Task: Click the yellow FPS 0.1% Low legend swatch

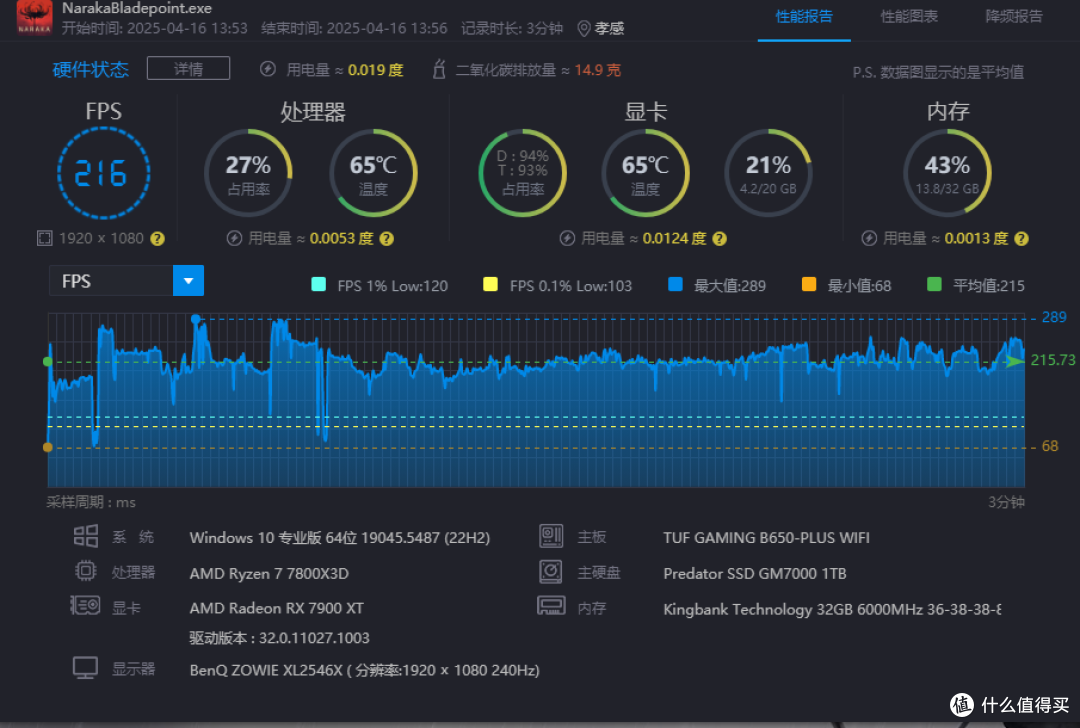Action: pyautogui.click(x=490, y=284)
